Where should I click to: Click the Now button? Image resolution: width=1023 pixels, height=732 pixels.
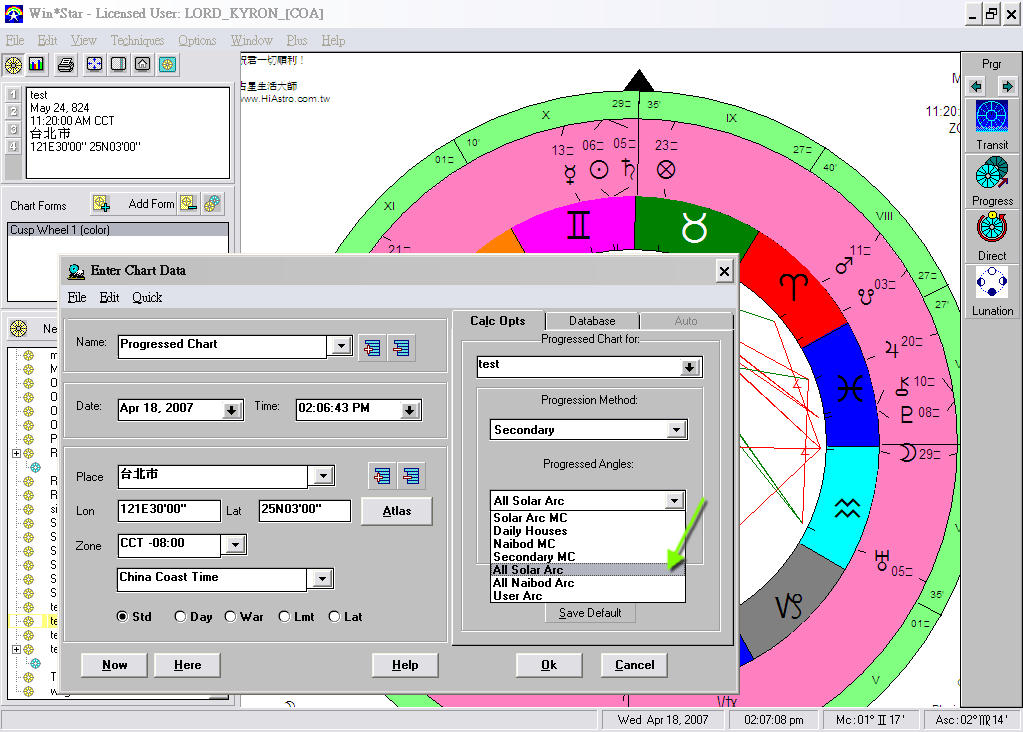(x=114, y=665)
